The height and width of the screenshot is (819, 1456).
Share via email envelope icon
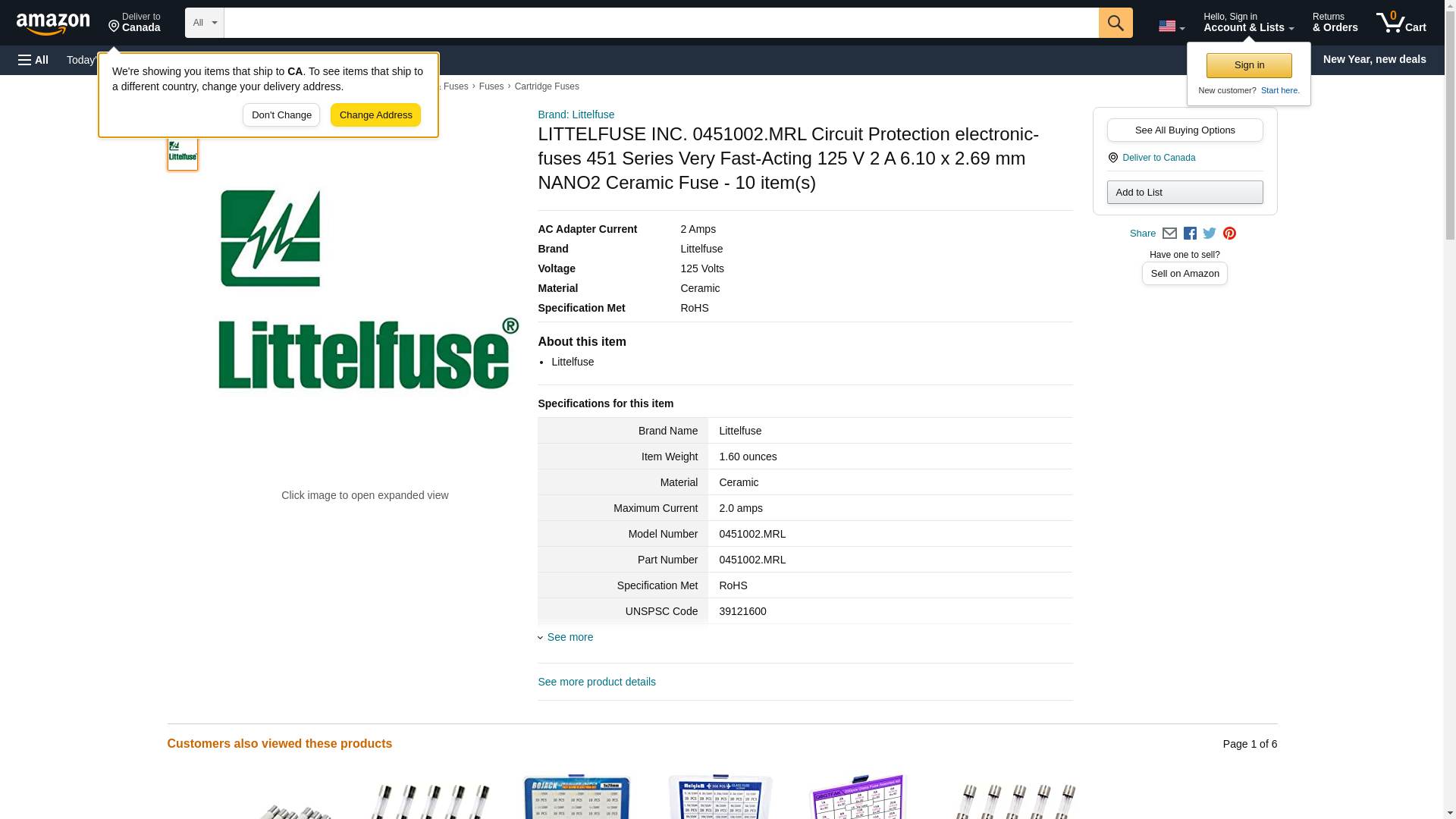click(1169, 234)
